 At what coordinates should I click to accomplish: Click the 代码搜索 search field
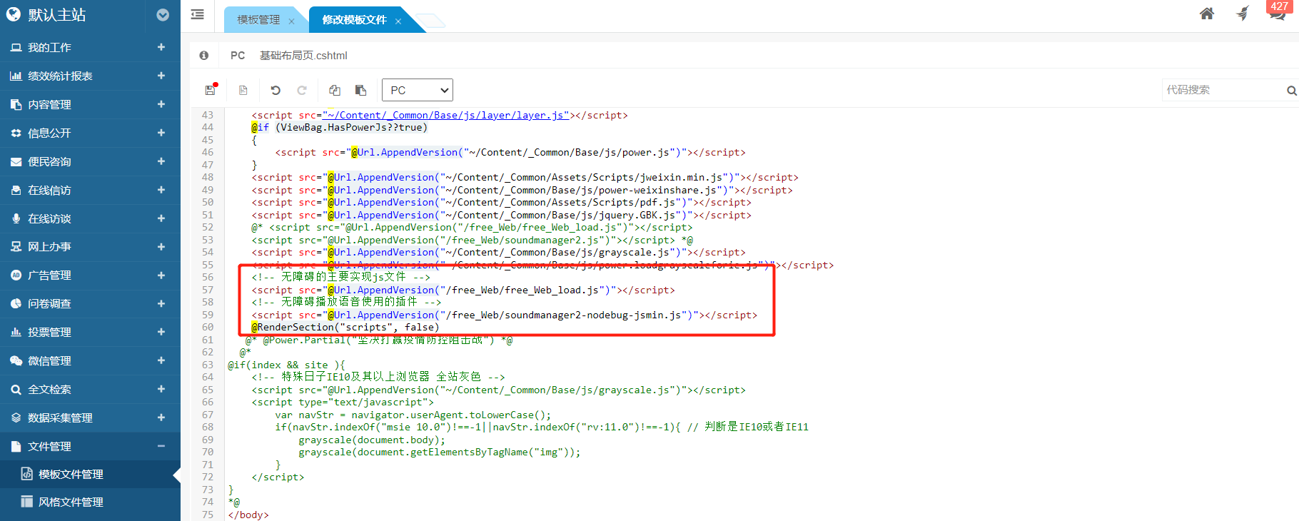click(1222, 90)
